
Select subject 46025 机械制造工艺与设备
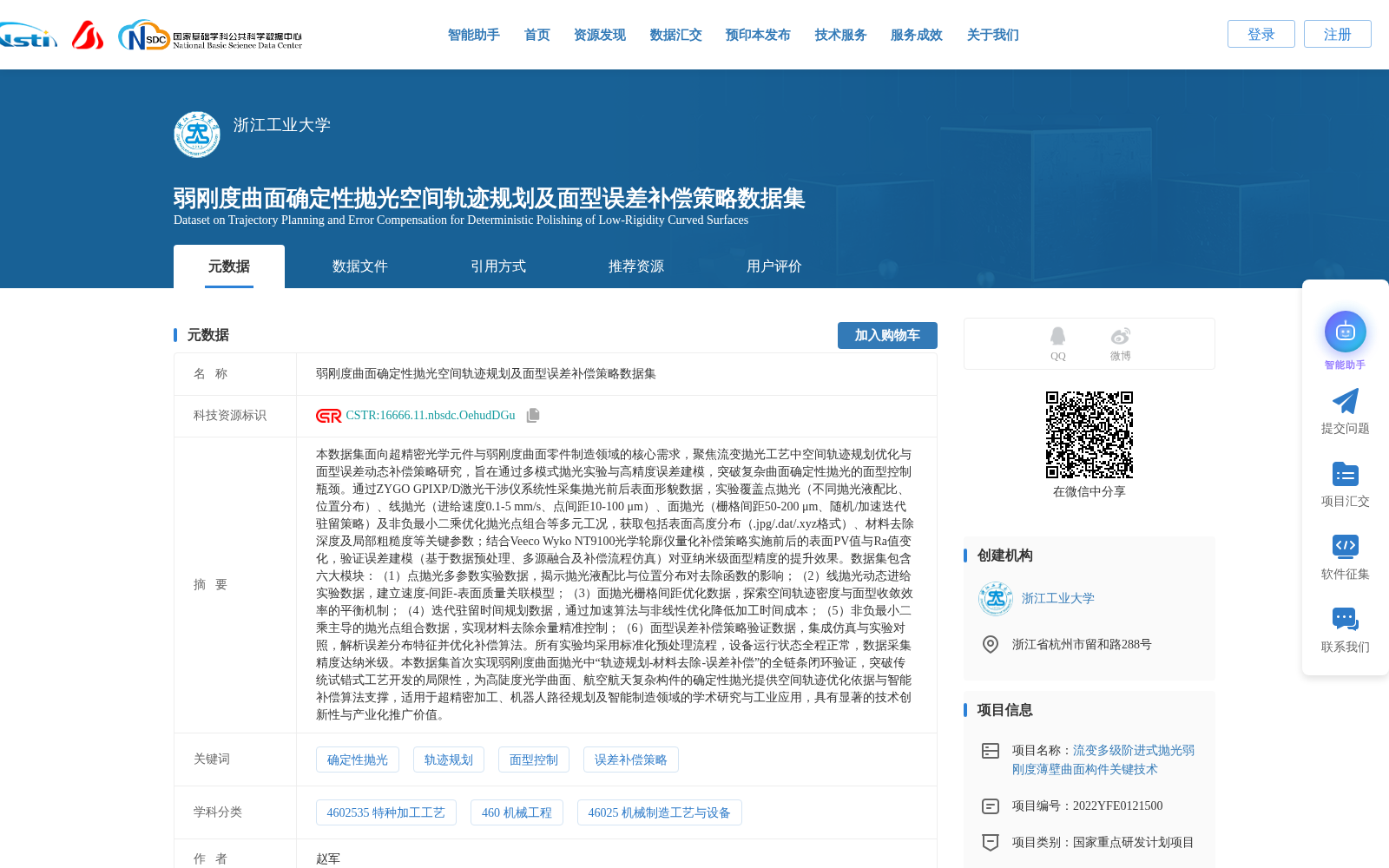pos(660,812)
